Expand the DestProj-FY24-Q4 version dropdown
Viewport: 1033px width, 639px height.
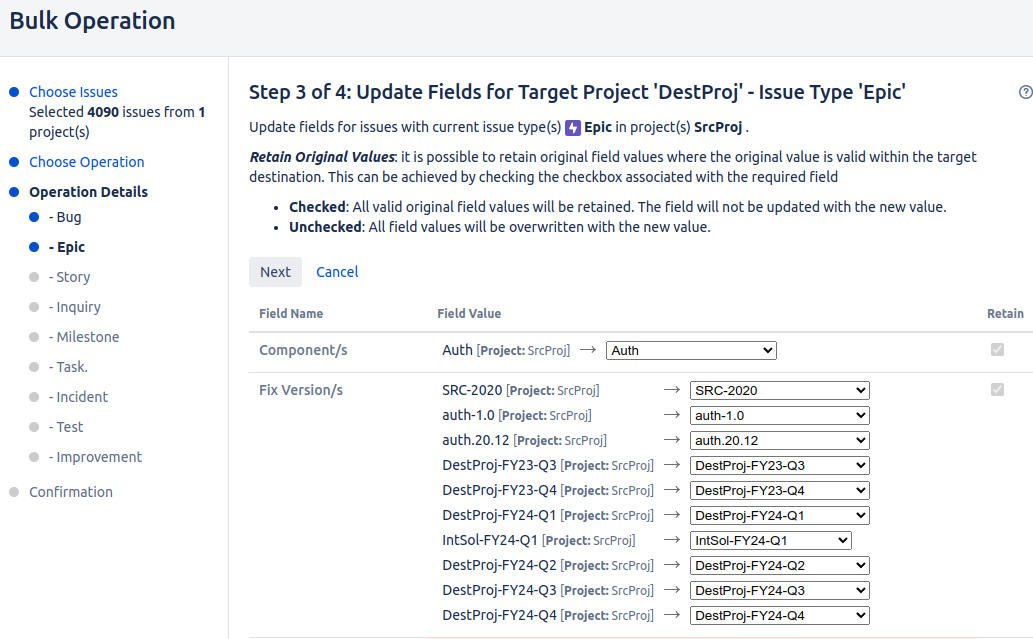(779, 615)
